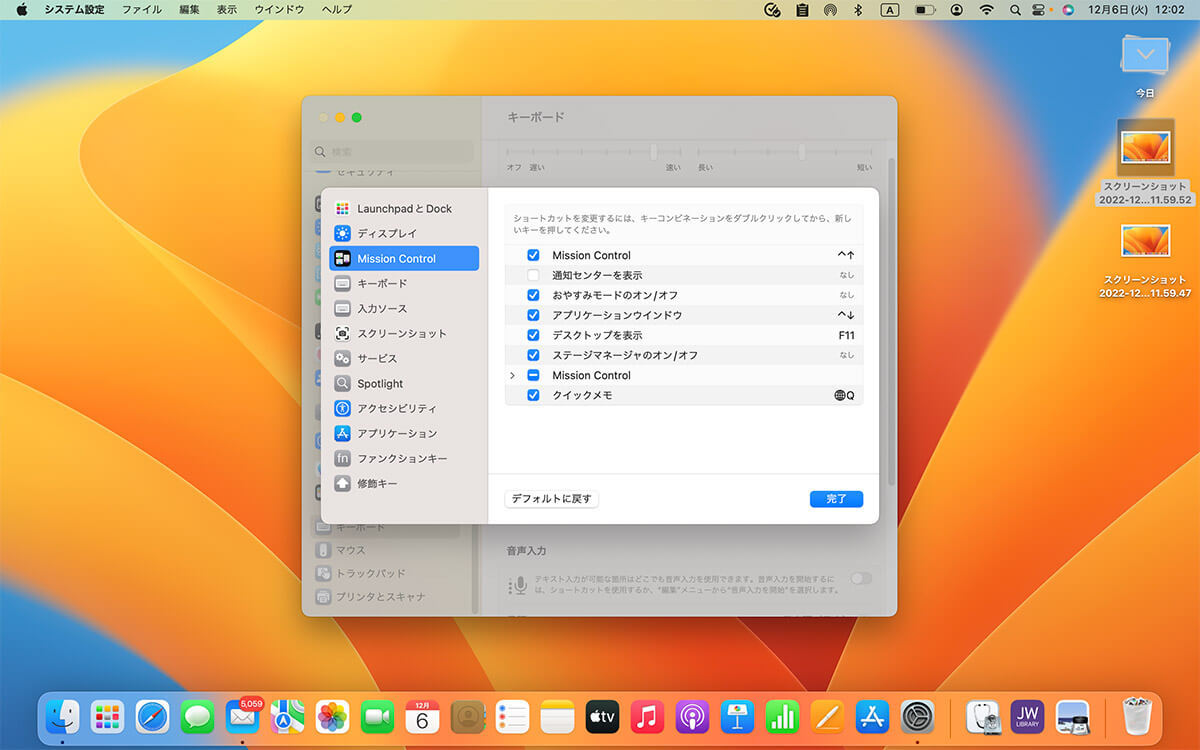Open Siri from the menu bar

(x=1068, y=9)
